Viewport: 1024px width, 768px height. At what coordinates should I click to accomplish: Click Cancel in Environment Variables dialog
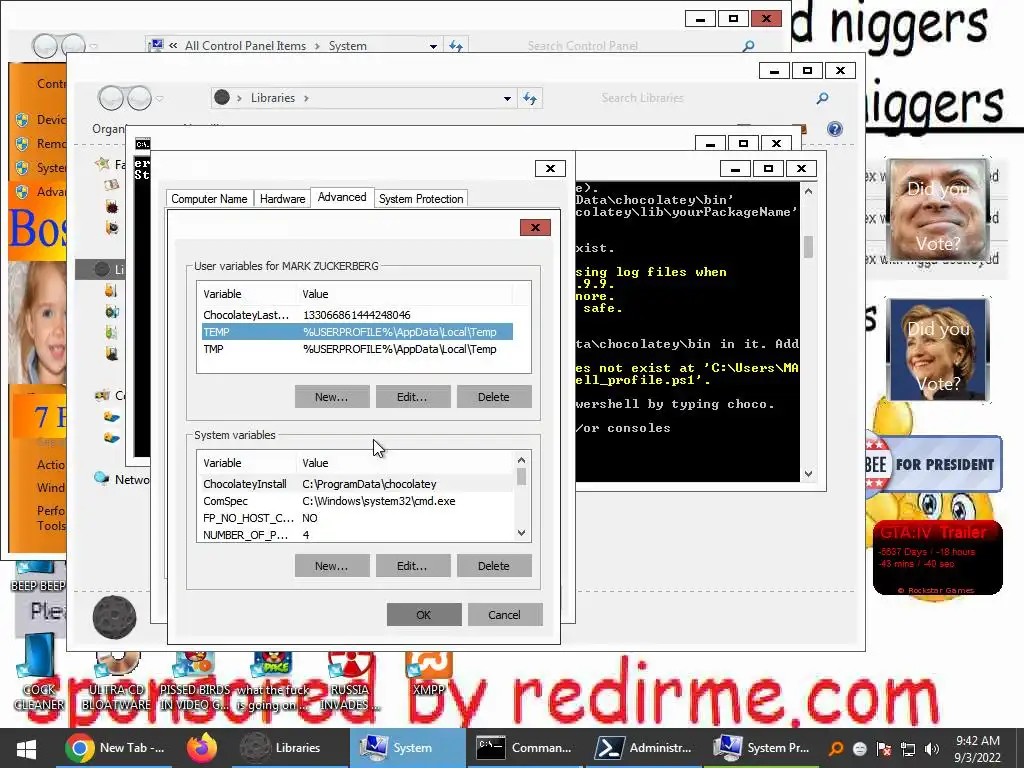click(505, 615)
